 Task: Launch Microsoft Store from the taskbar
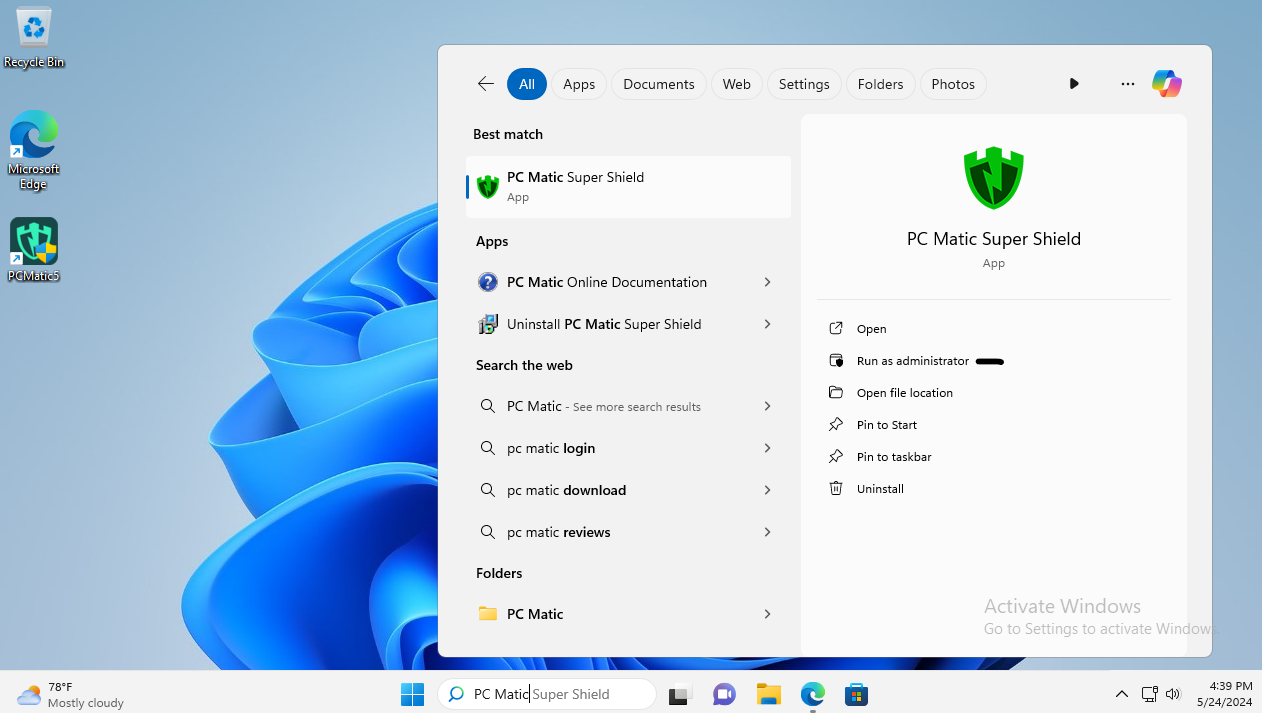[856, 694]
